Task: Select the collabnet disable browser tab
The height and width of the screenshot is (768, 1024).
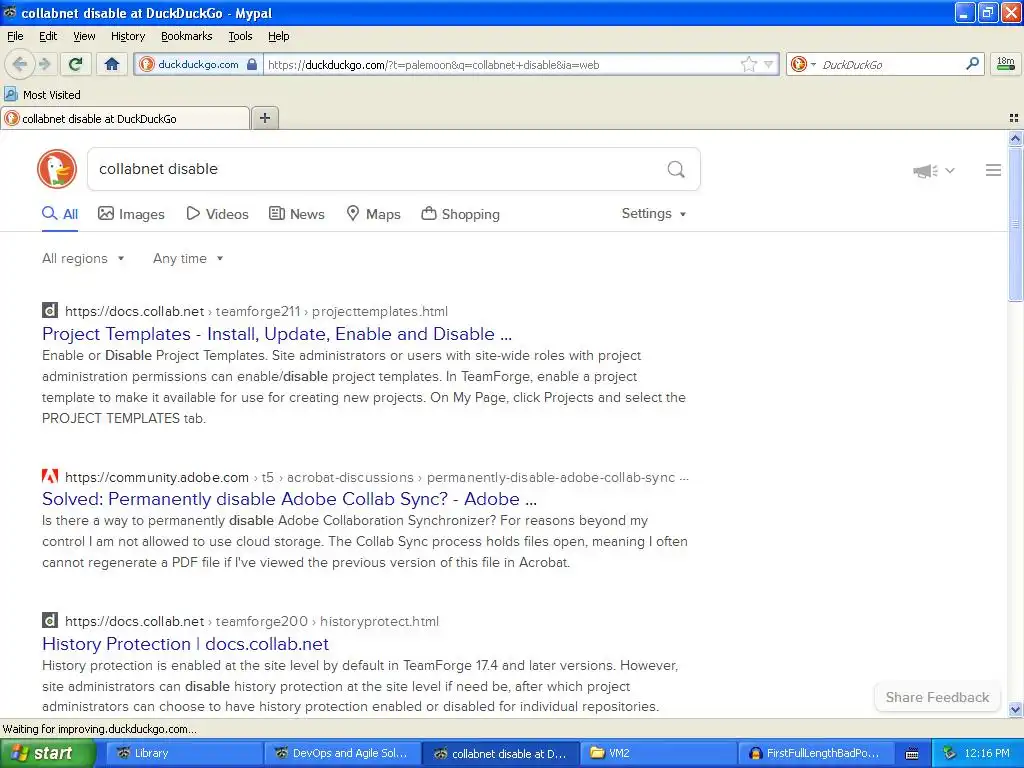Action: (x=124, y=118)
